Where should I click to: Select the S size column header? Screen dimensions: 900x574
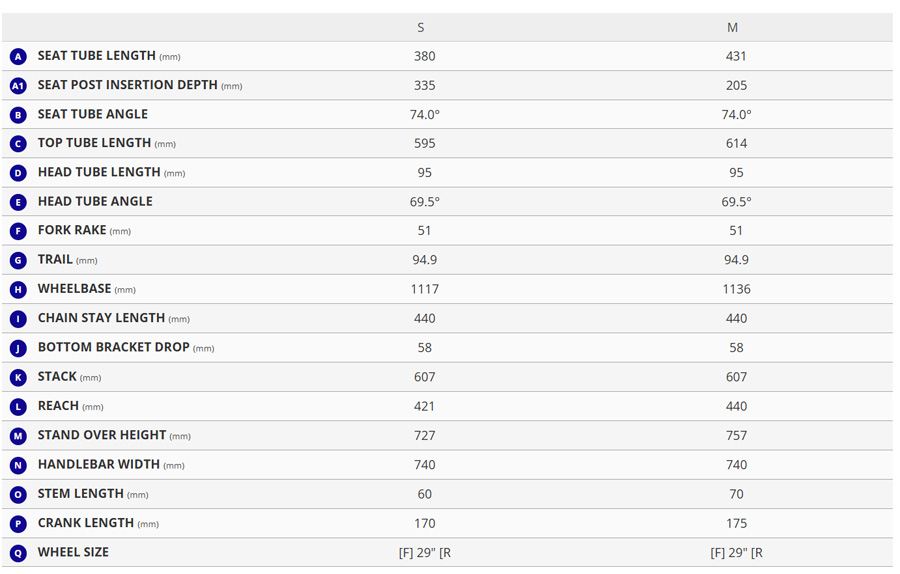click(x=421, y=27)
